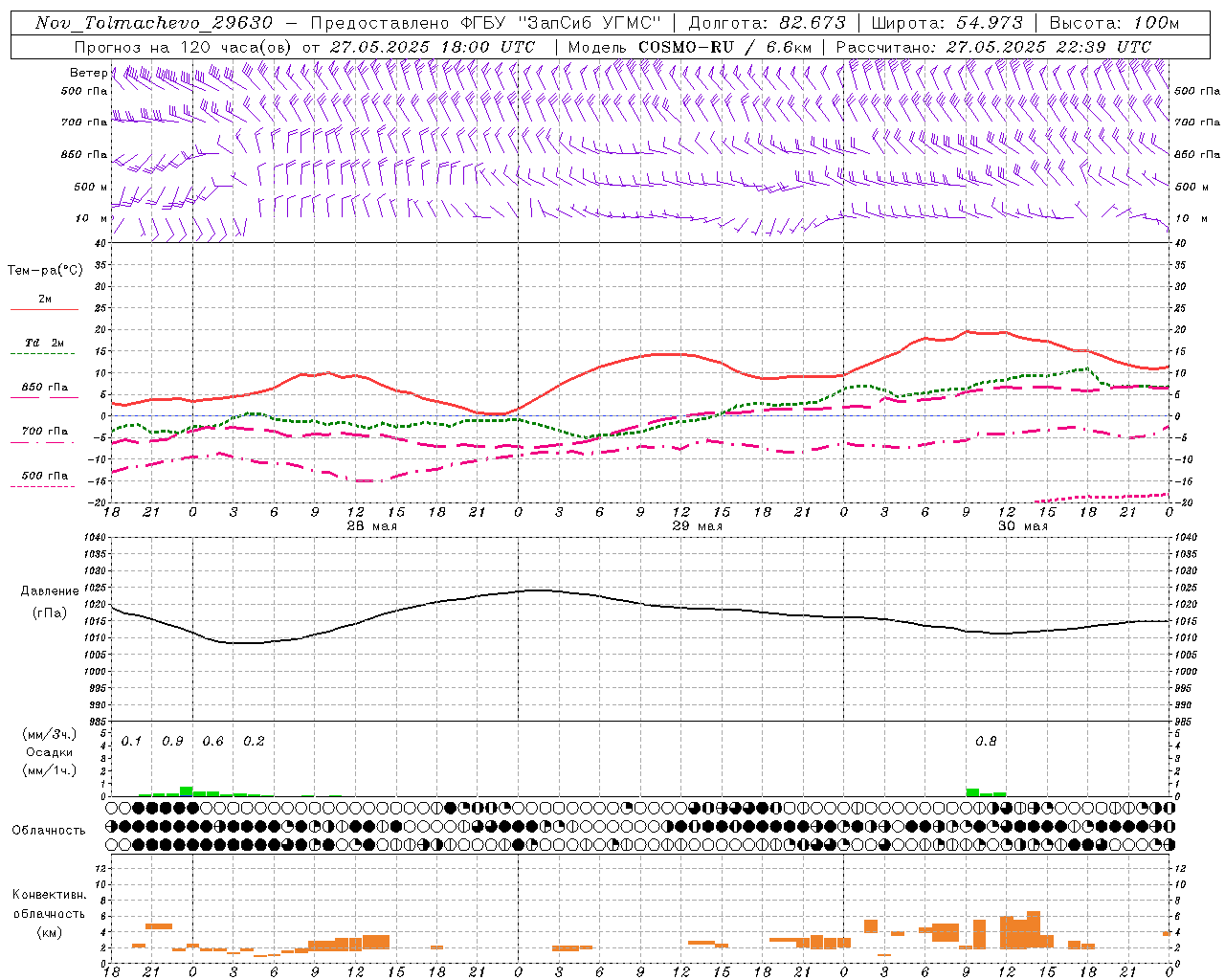1225x980 pixels.
Task: Select the 30 мая date marker
Action: point(1022,526)
